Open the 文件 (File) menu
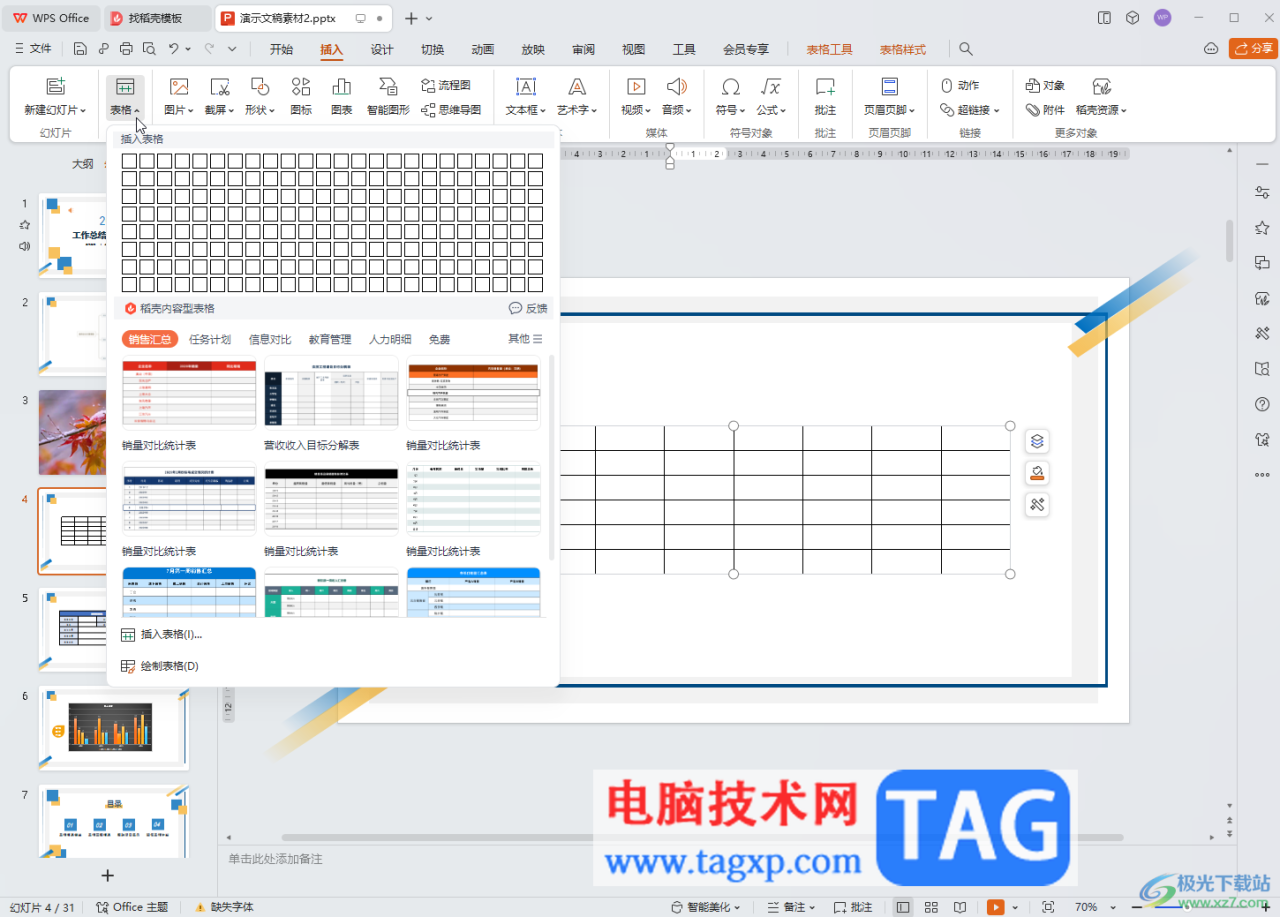The image size is (1280, 917). coord(34,49)
